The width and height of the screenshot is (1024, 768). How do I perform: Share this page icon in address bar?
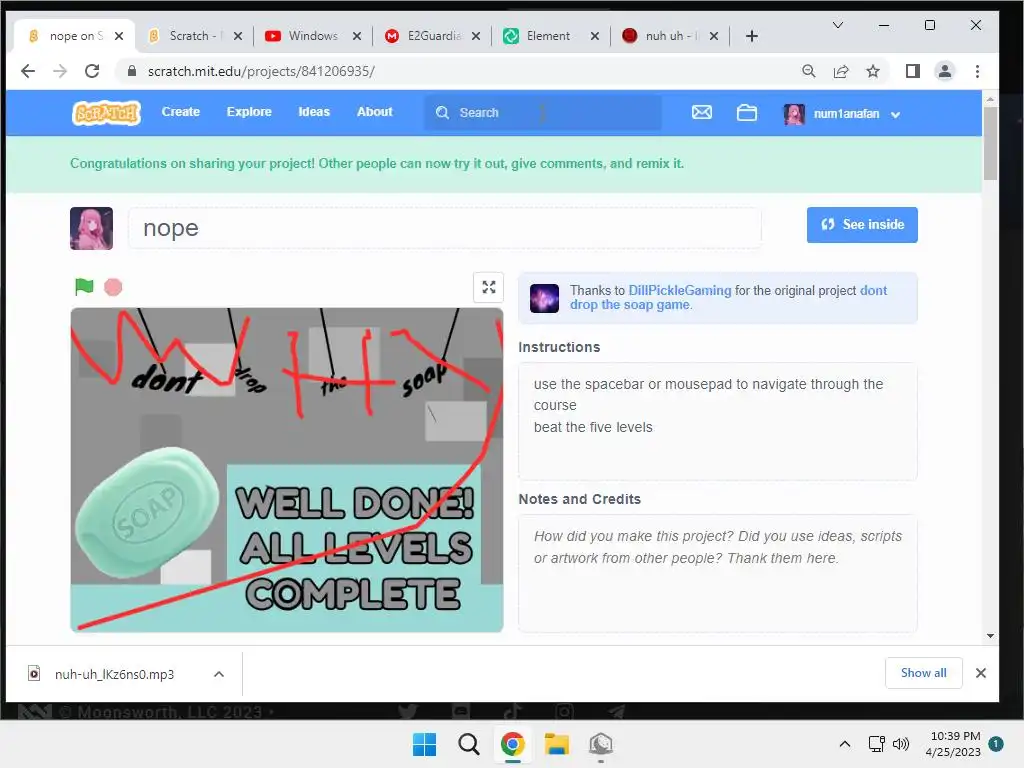[841, 71]
